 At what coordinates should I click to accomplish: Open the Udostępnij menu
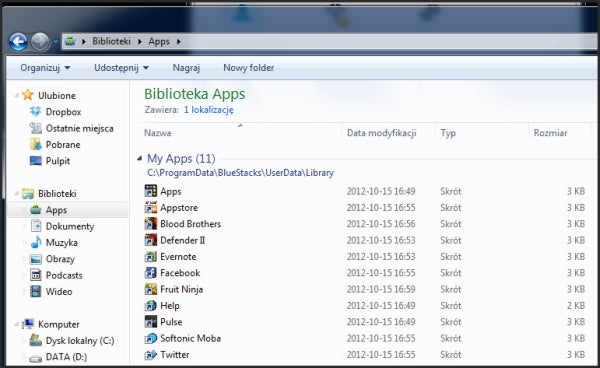click(x=121, y=68)
